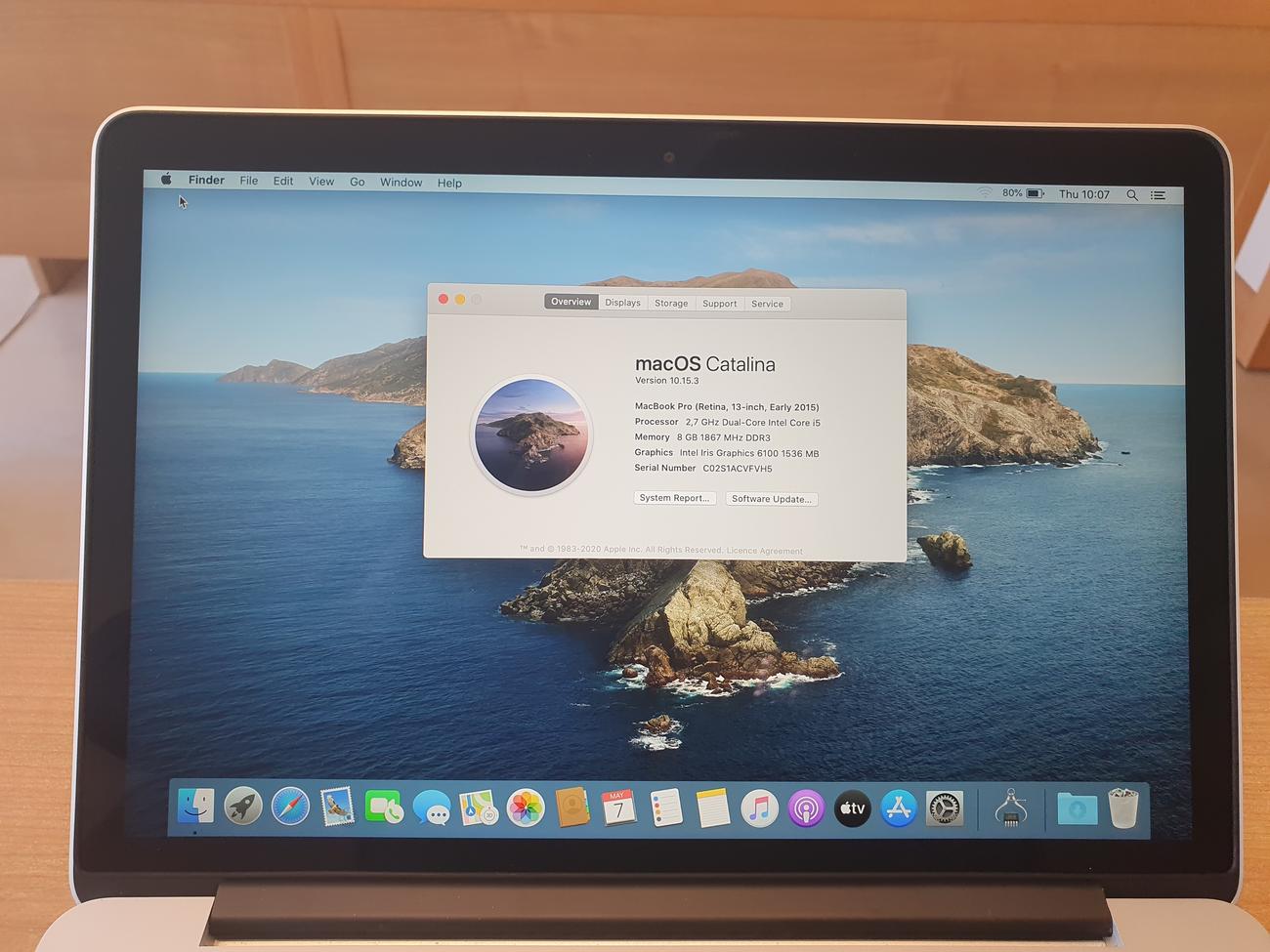Open System Preferences gear icon

pos(945,808)
